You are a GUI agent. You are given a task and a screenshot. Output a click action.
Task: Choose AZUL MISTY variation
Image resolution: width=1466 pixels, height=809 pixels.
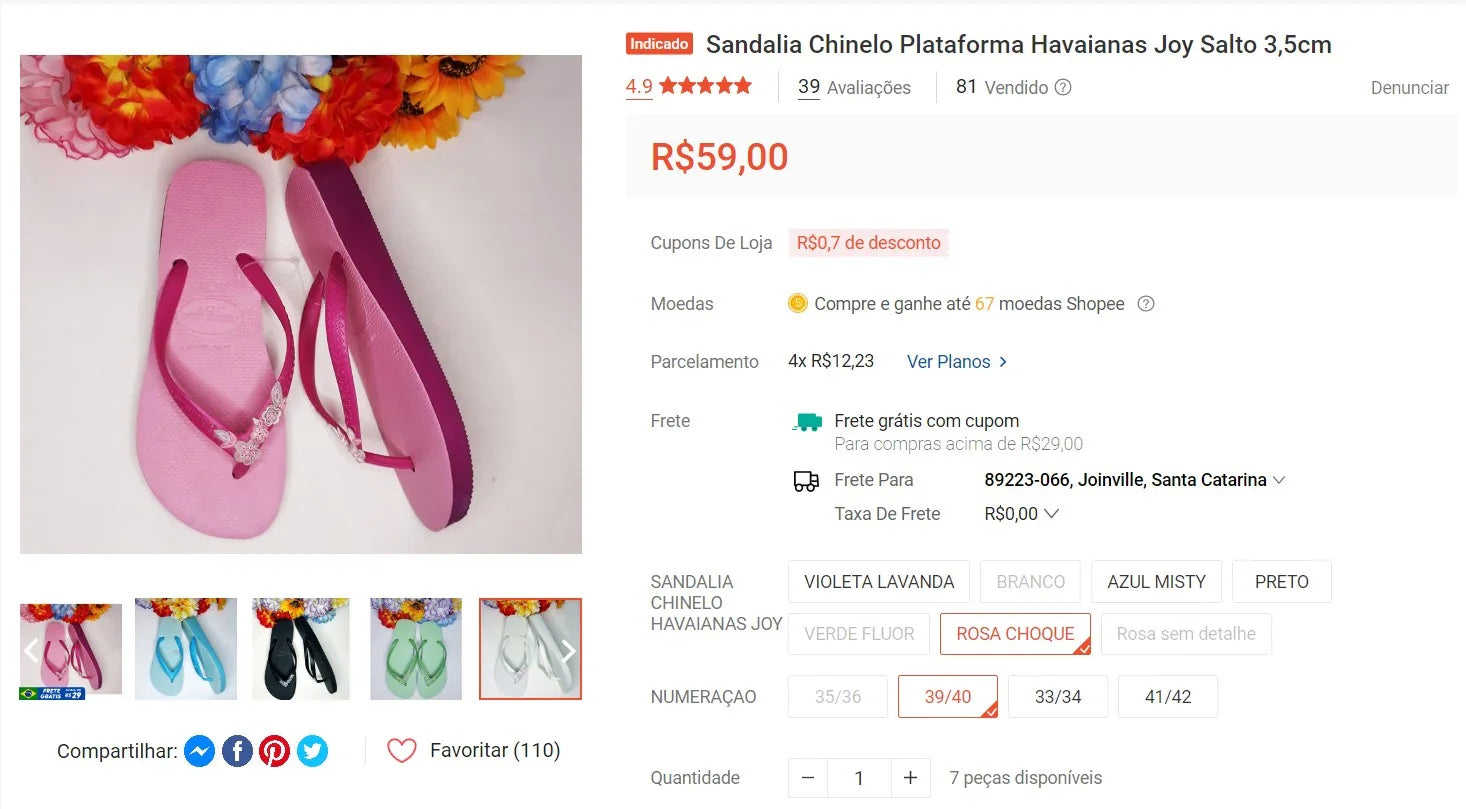(1156, 582)
